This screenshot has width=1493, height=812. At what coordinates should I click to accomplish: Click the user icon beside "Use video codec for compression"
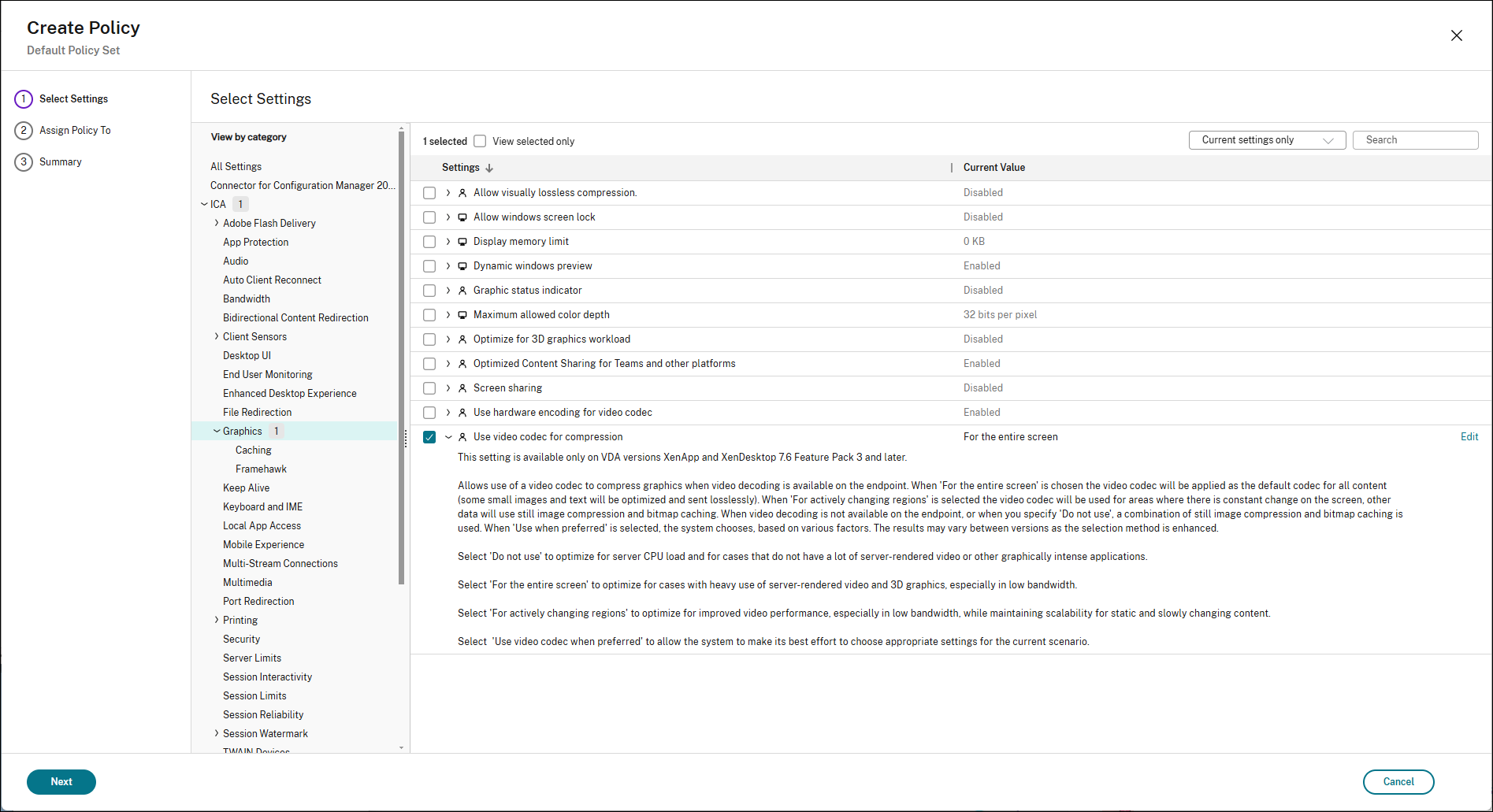(462, 436)
